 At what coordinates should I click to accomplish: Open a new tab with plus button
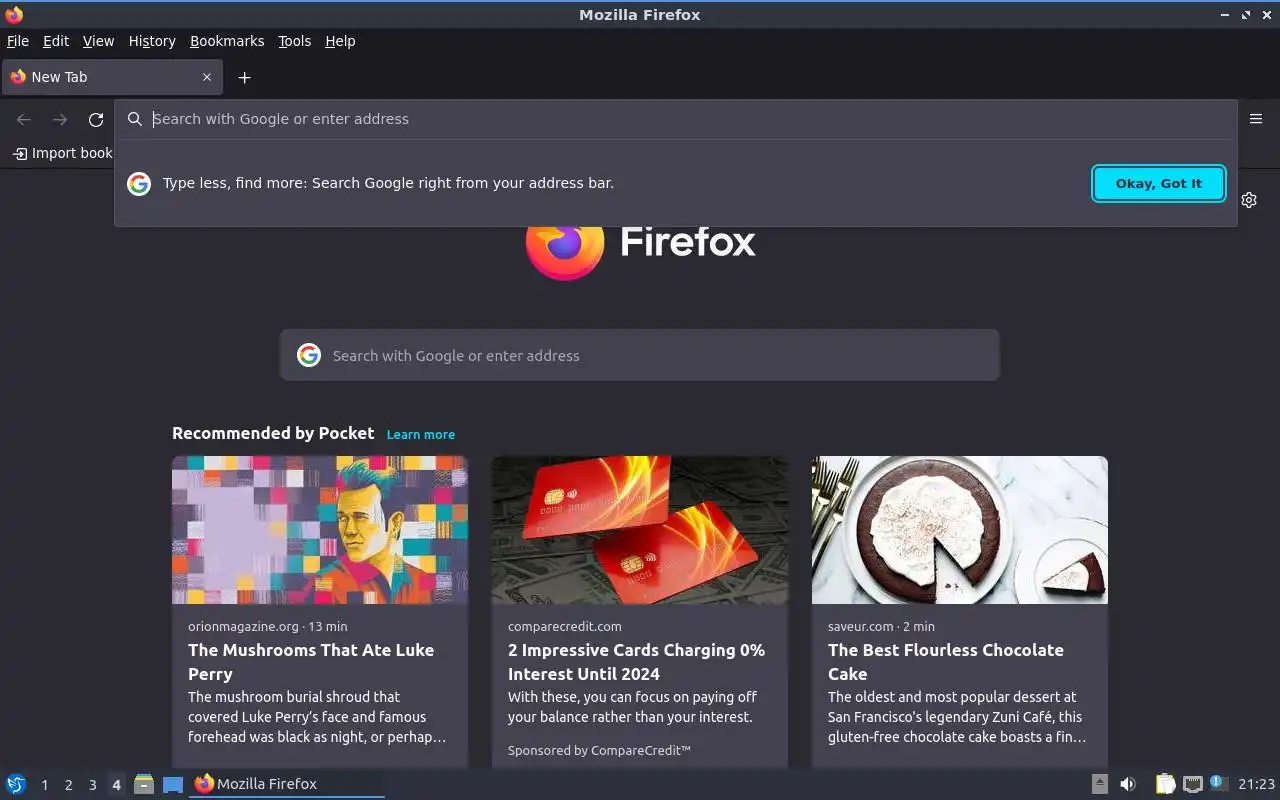pyautogui.click(x=244, y=77)
